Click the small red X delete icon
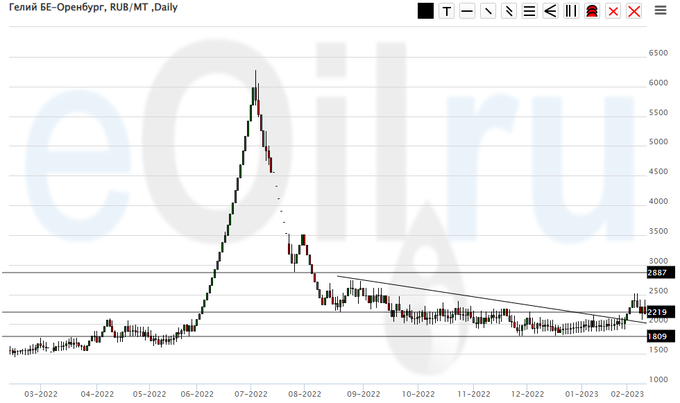Screen dimensions: 680x403 tap(613, 11)
